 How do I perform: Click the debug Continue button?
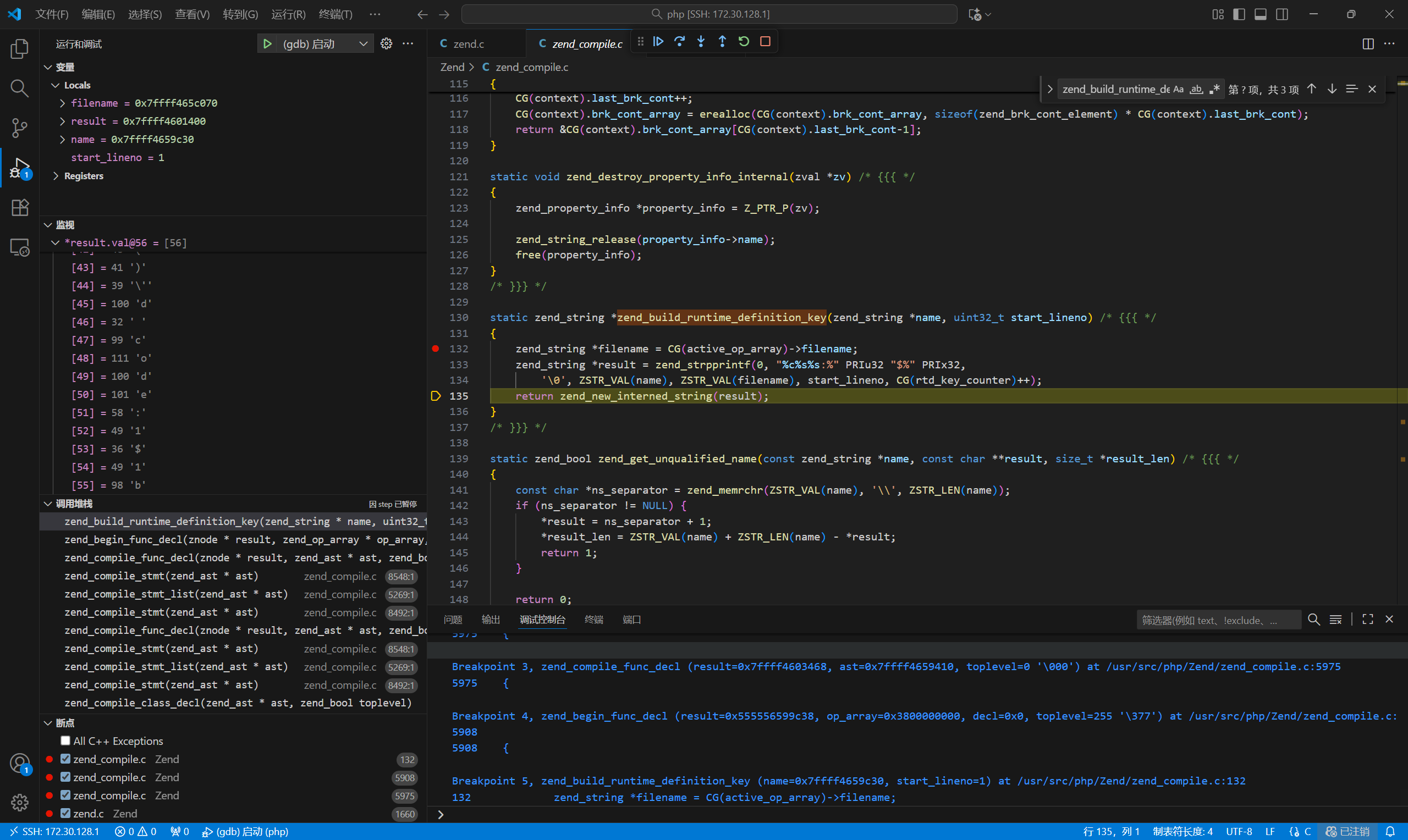click(658, 41)
